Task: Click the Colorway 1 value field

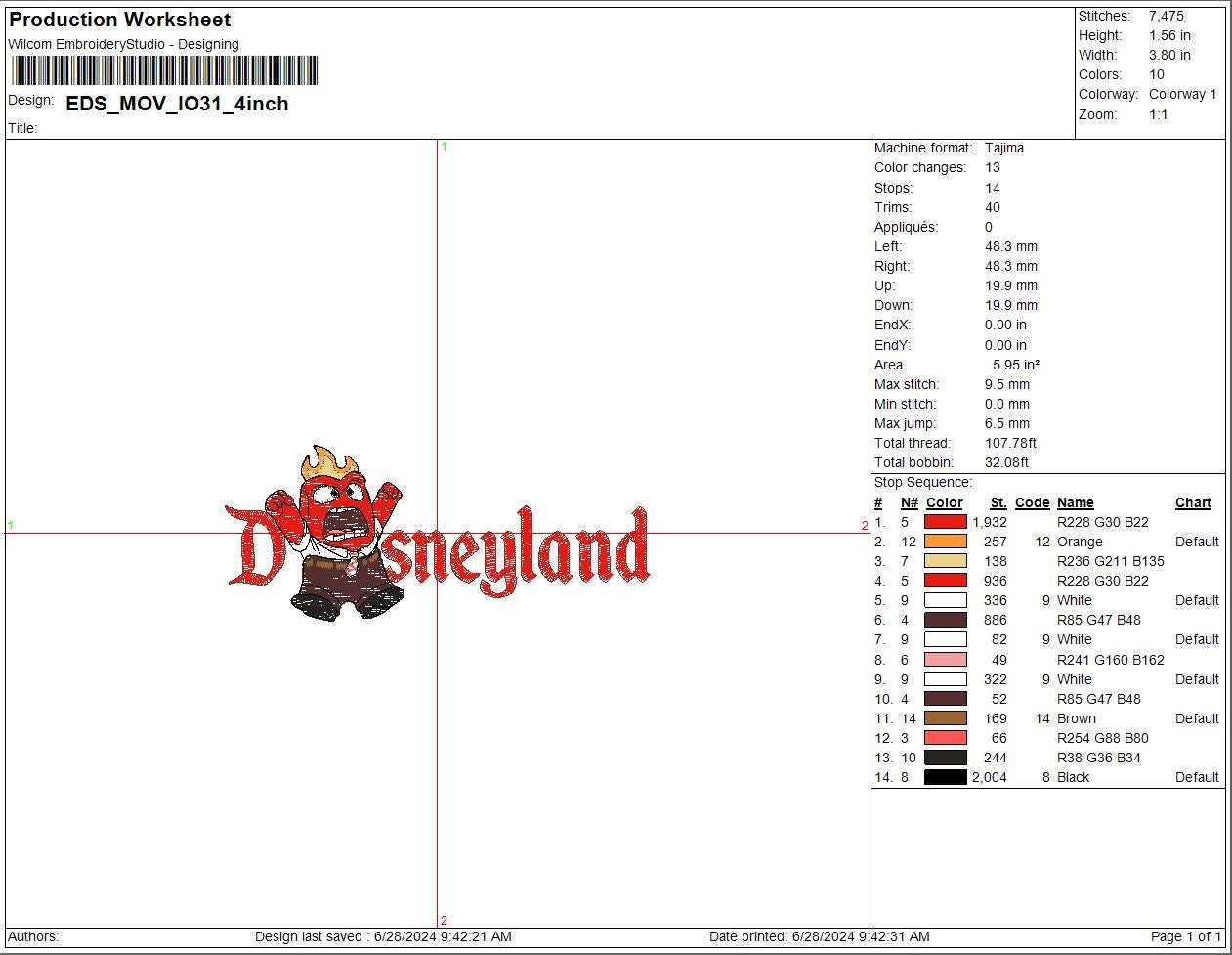Action: coord(1183,94)
